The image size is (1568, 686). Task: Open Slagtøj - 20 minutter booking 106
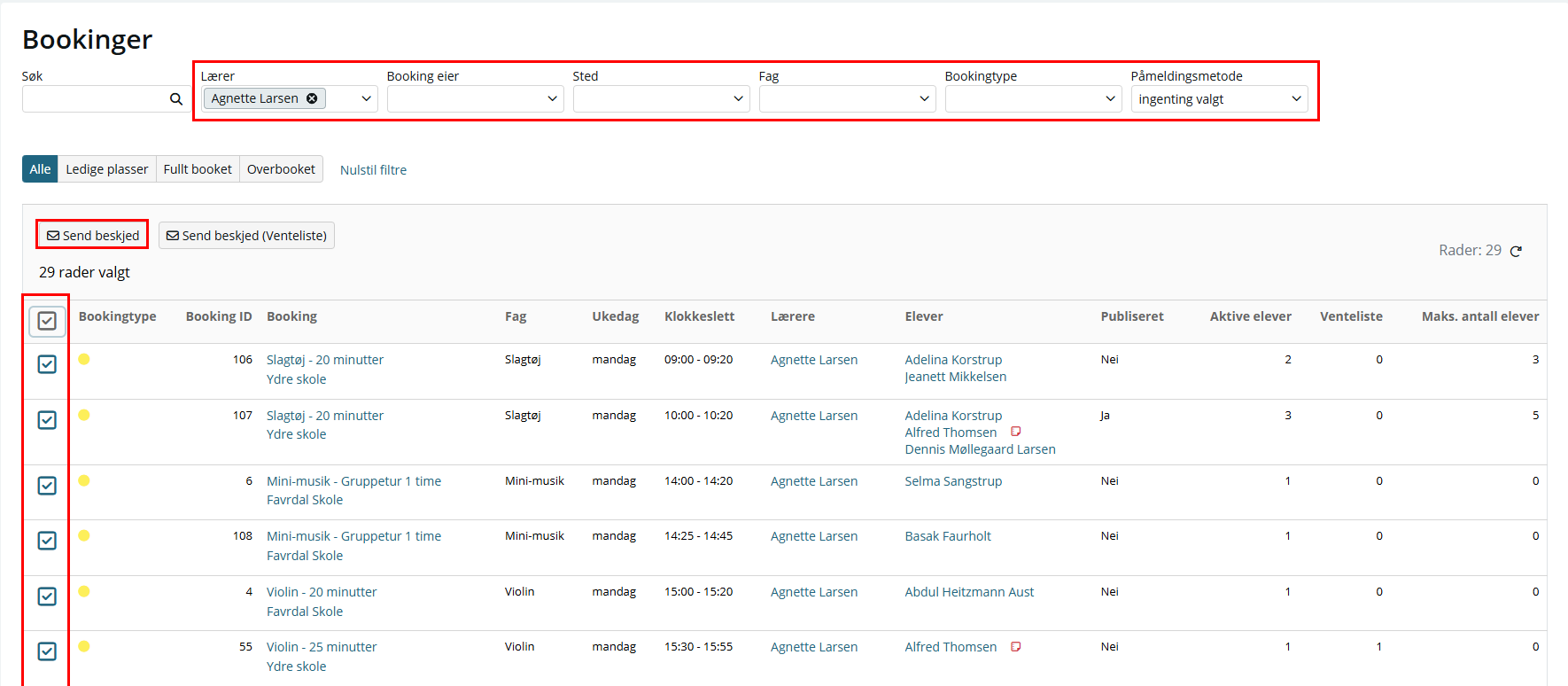pyautogui.click(x=325, y=360)
